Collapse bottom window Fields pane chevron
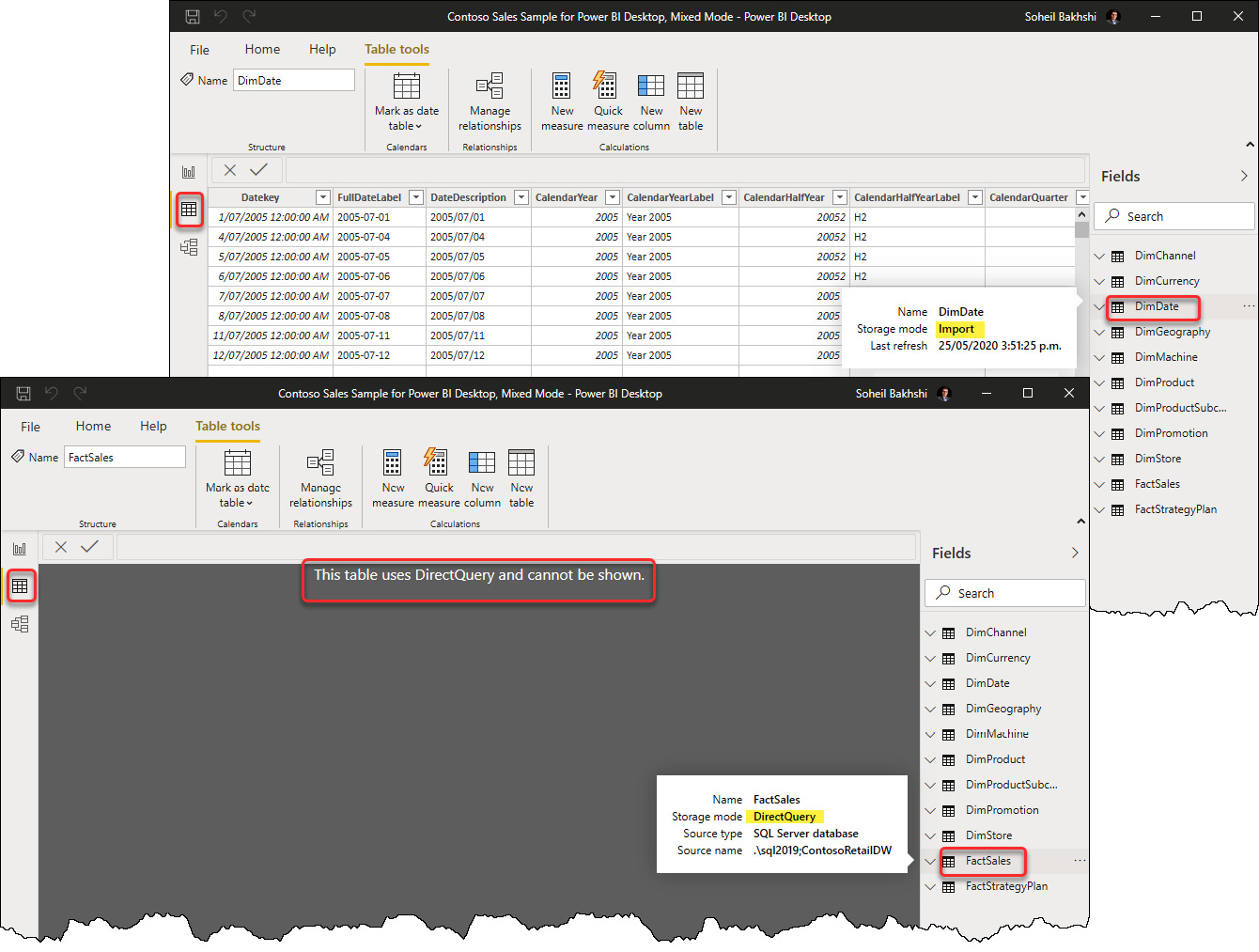Viewport: 1259px width, 952px height. pos(1075,553)
